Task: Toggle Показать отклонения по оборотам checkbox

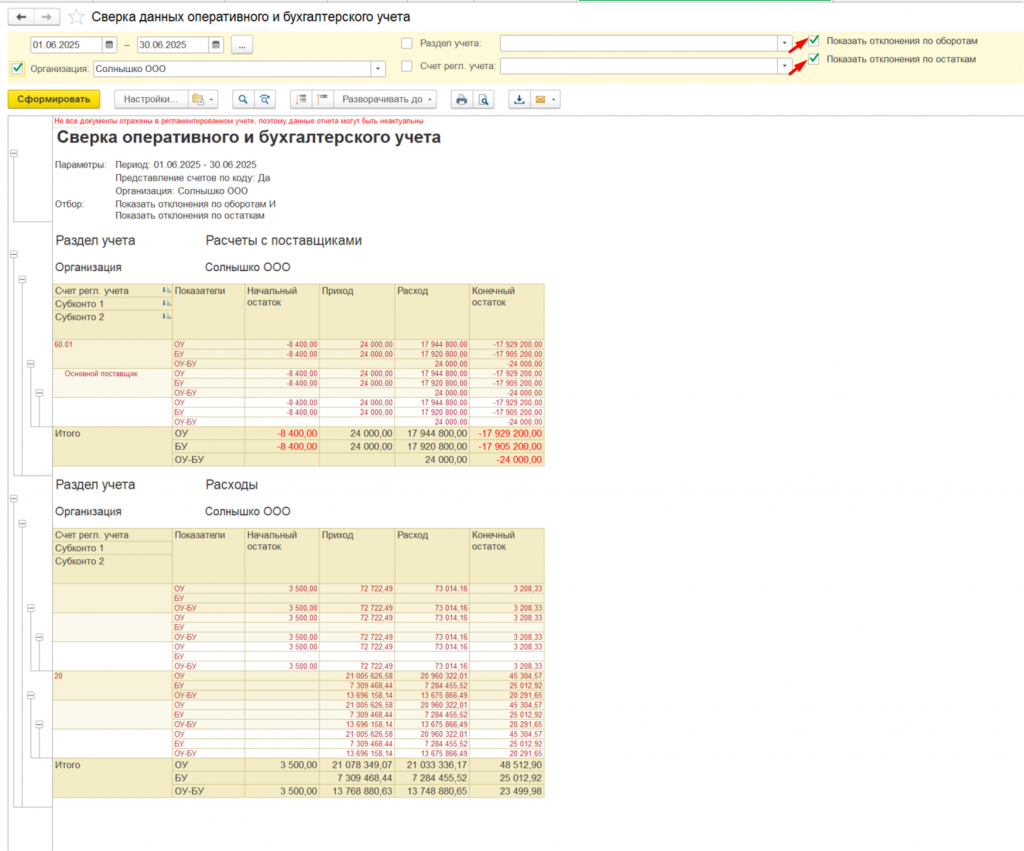Action: [814, 41]
